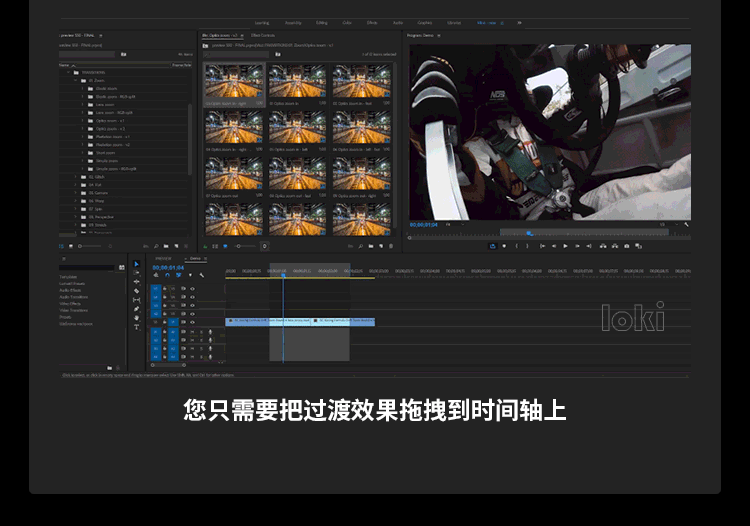Switch to the Color workspace tab

click(347, 21)
